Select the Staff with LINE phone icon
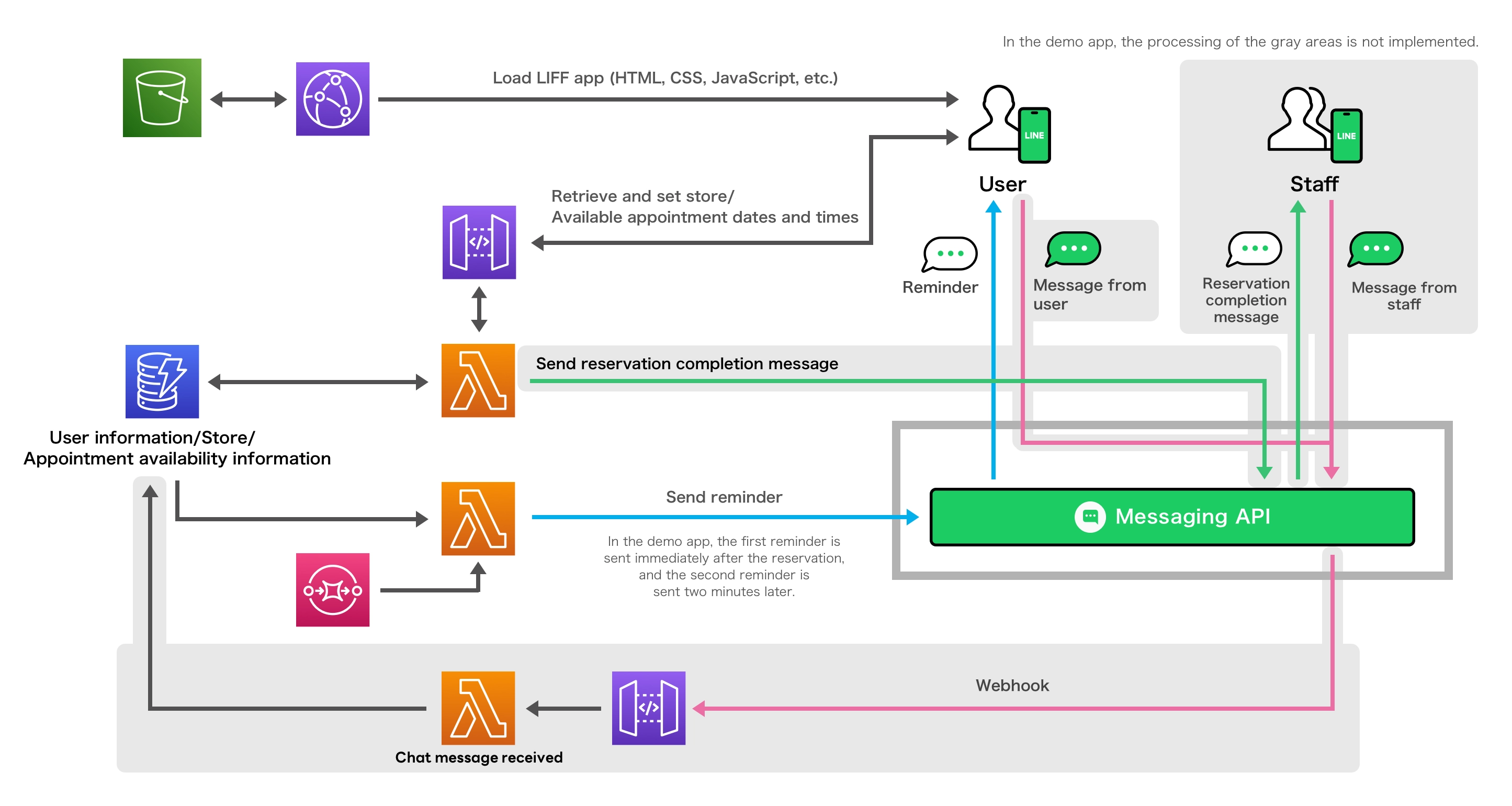1512x806 pixels. click(x=1315, y=126)
